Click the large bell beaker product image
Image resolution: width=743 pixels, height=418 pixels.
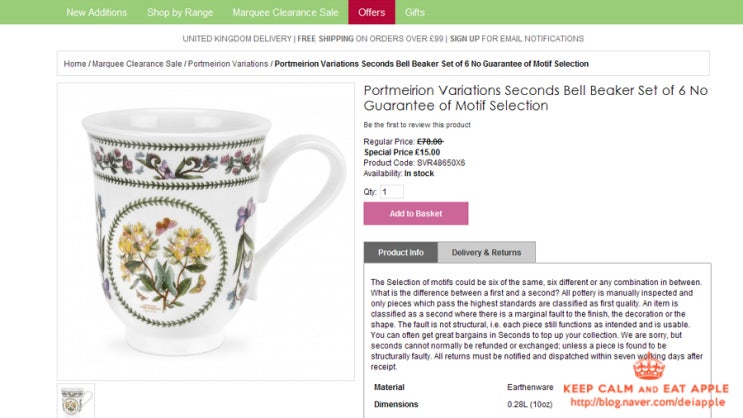click(205, 230)
